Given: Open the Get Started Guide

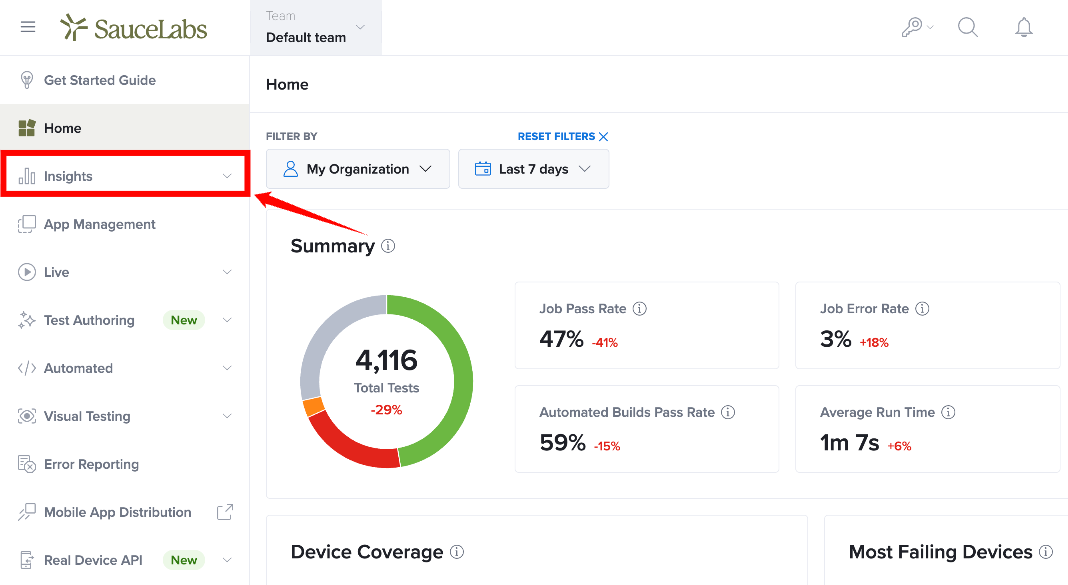Looking at the screenshot, I should (x=125, y=80).
